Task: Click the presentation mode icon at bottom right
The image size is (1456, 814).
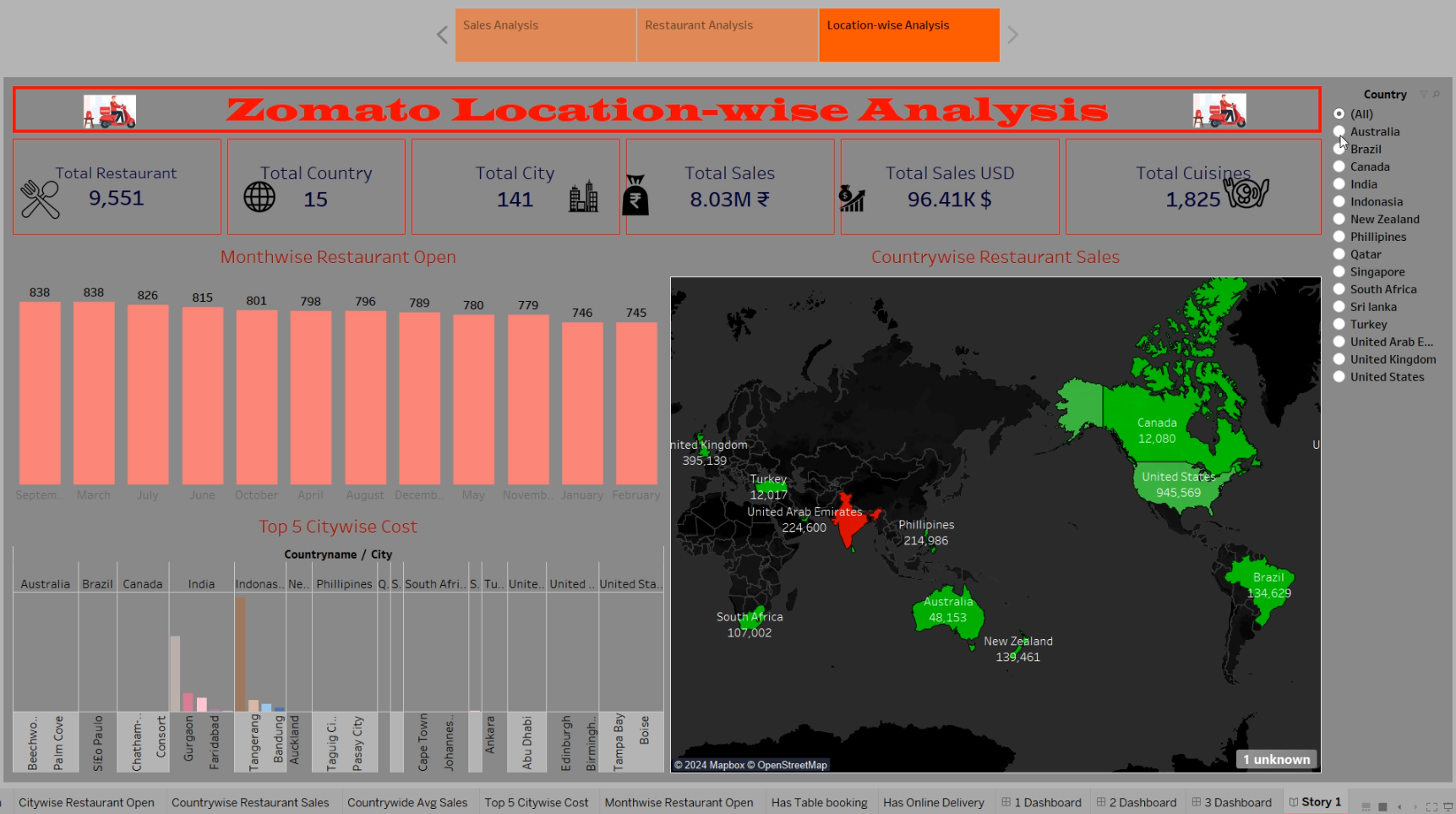Action: coord(1448,806)
